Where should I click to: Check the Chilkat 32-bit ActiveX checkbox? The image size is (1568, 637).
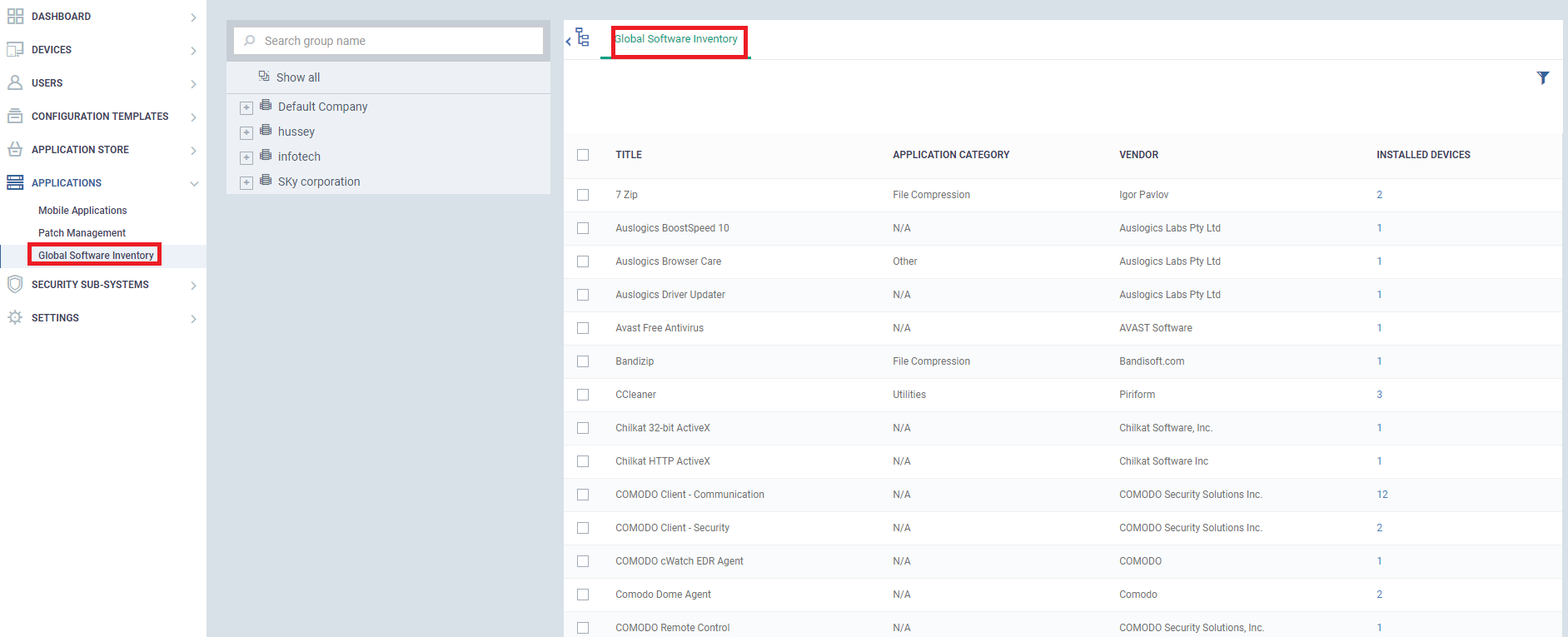[x=583, y=428]
